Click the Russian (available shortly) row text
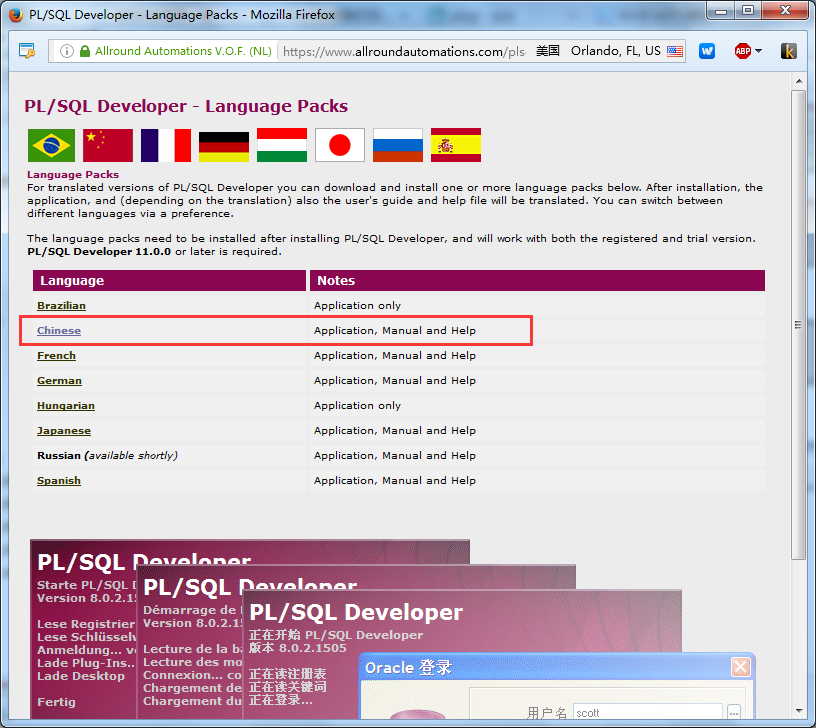 [x=107, y=455]
